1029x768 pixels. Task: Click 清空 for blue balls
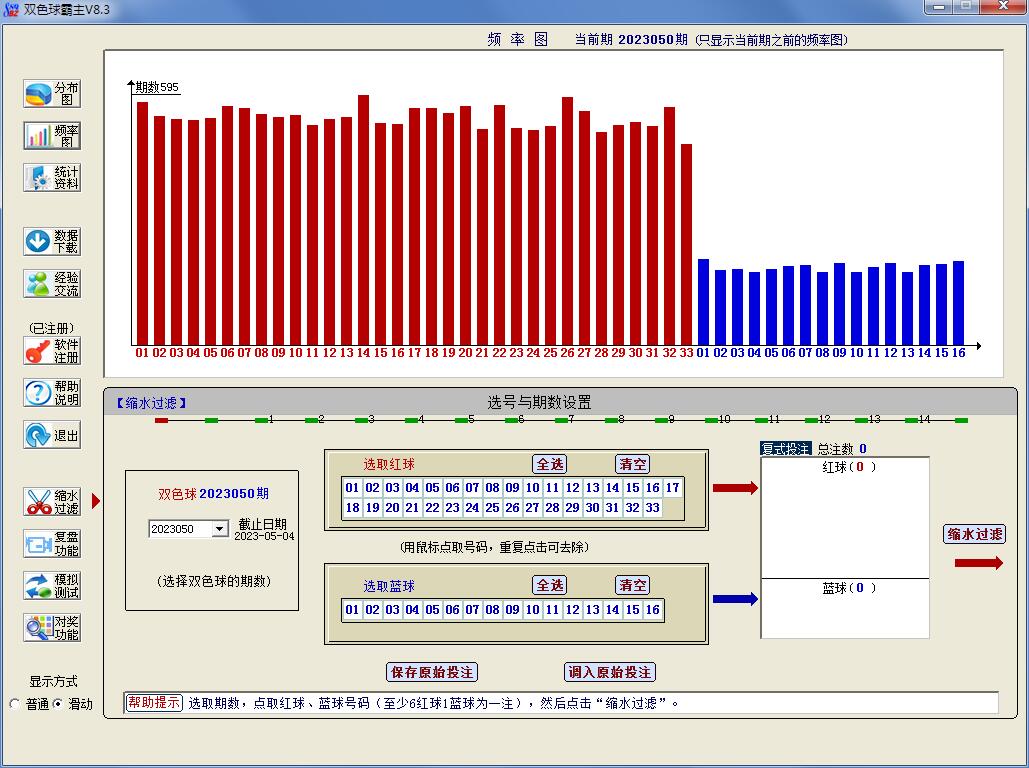[x=633, y=585]
